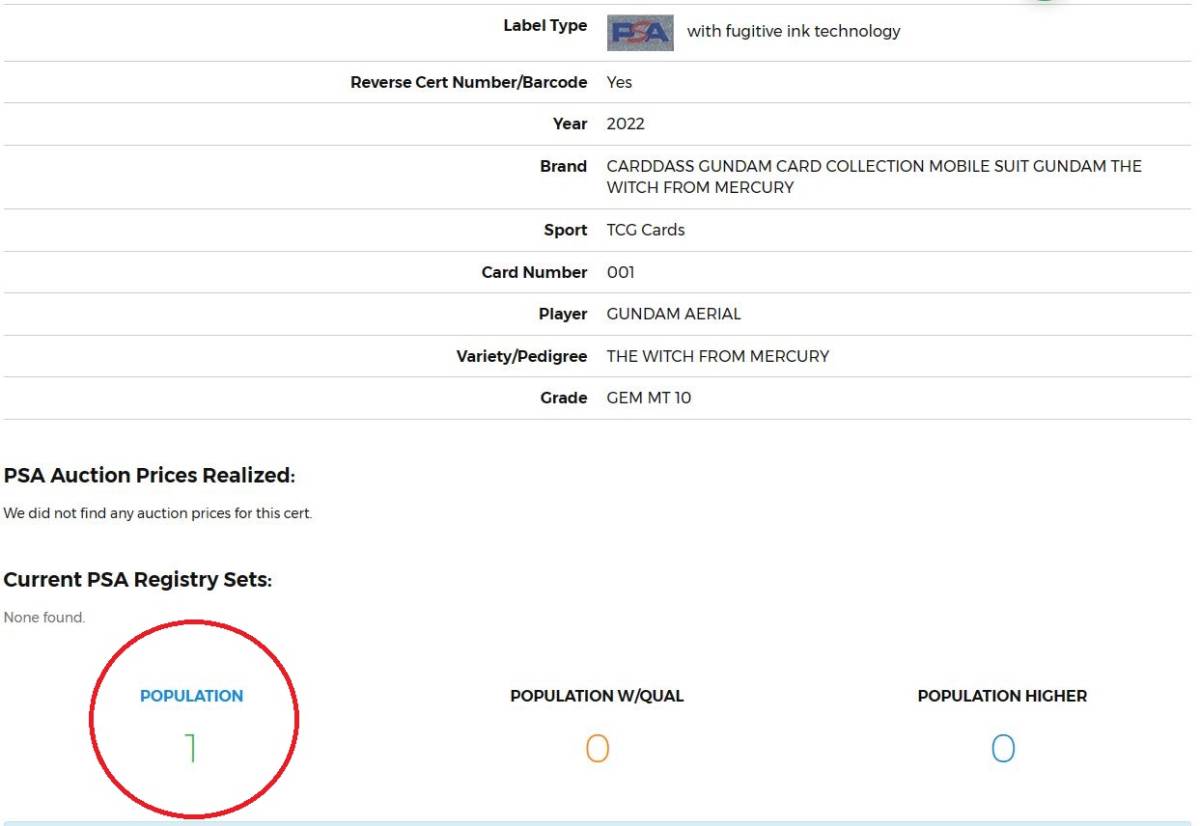Click the Brand field label

(564, 166)
